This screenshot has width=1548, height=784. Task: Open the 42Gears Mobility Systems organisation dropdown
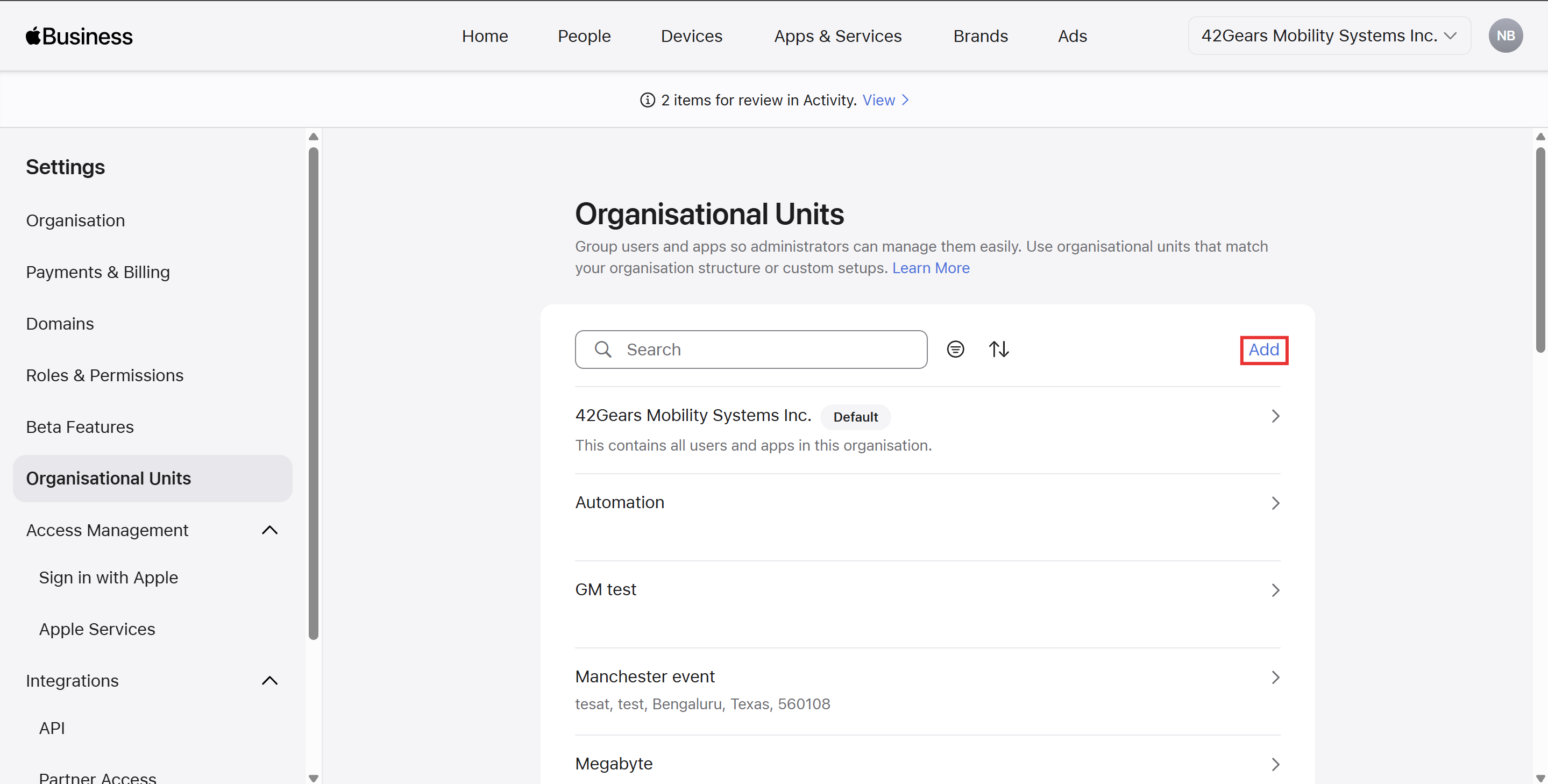[x=1329, y=35]
